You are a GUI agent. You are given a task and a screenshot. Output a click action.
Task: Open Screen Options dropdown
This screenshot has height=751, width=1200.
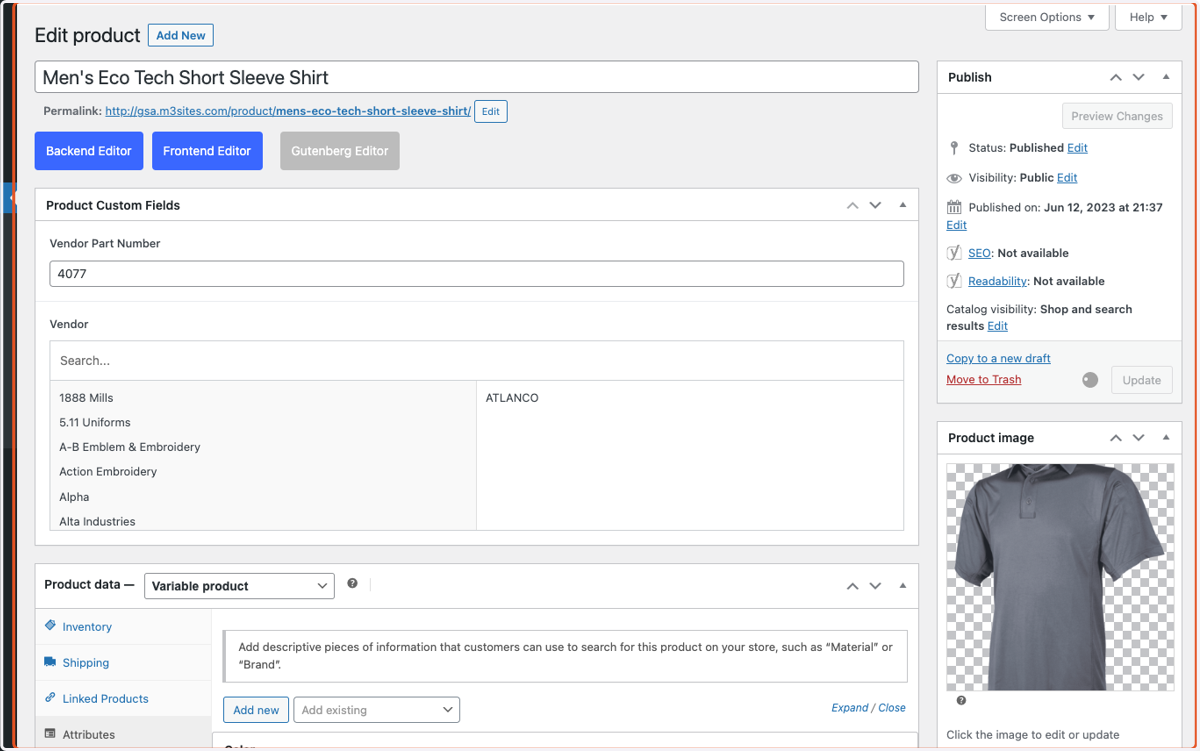(x=1047, y=17)
